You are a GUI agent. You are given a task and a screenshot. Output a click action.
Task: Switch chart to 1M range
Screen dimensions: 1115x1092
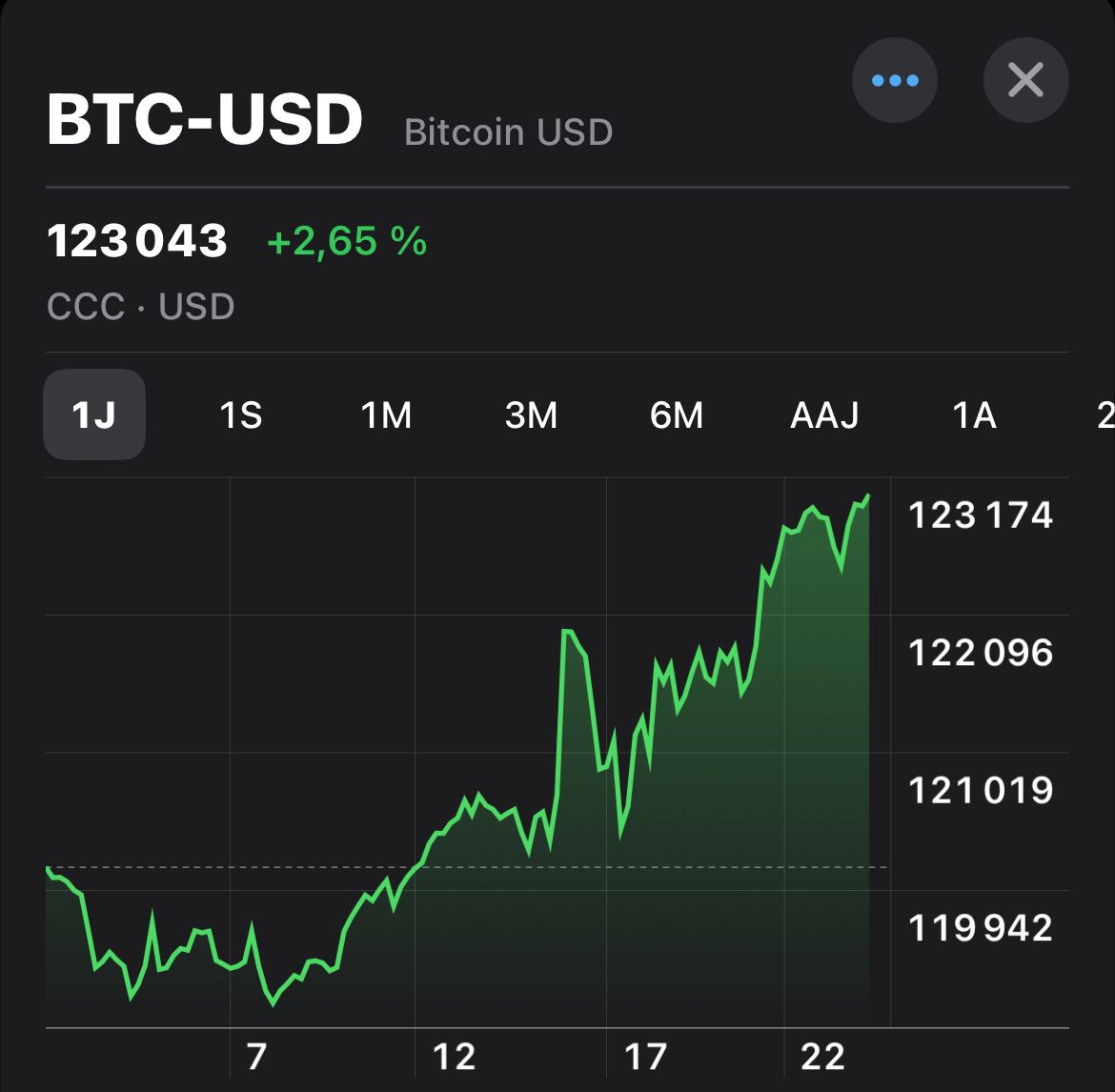385,415
